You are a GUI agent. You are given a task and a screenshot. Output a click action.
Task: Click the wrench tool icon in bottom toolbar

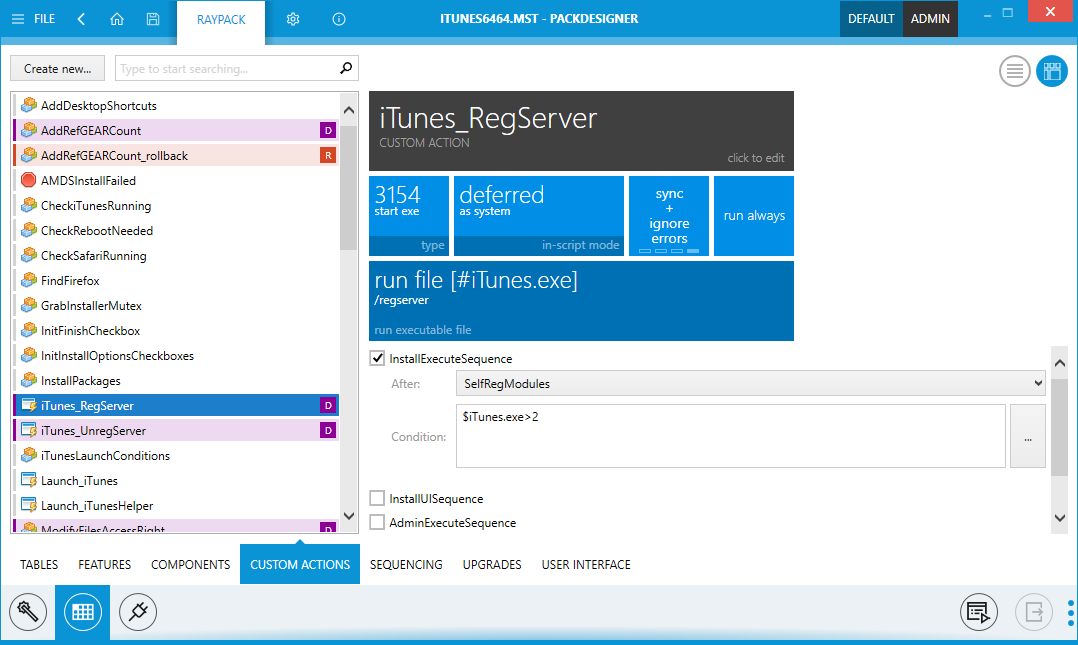[28, 611]
